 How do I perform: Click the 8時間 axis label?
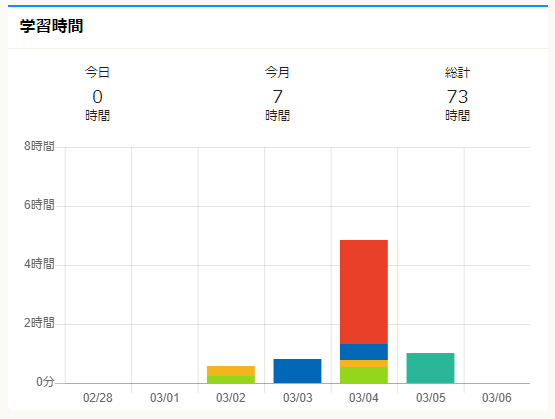coord(39,146)
